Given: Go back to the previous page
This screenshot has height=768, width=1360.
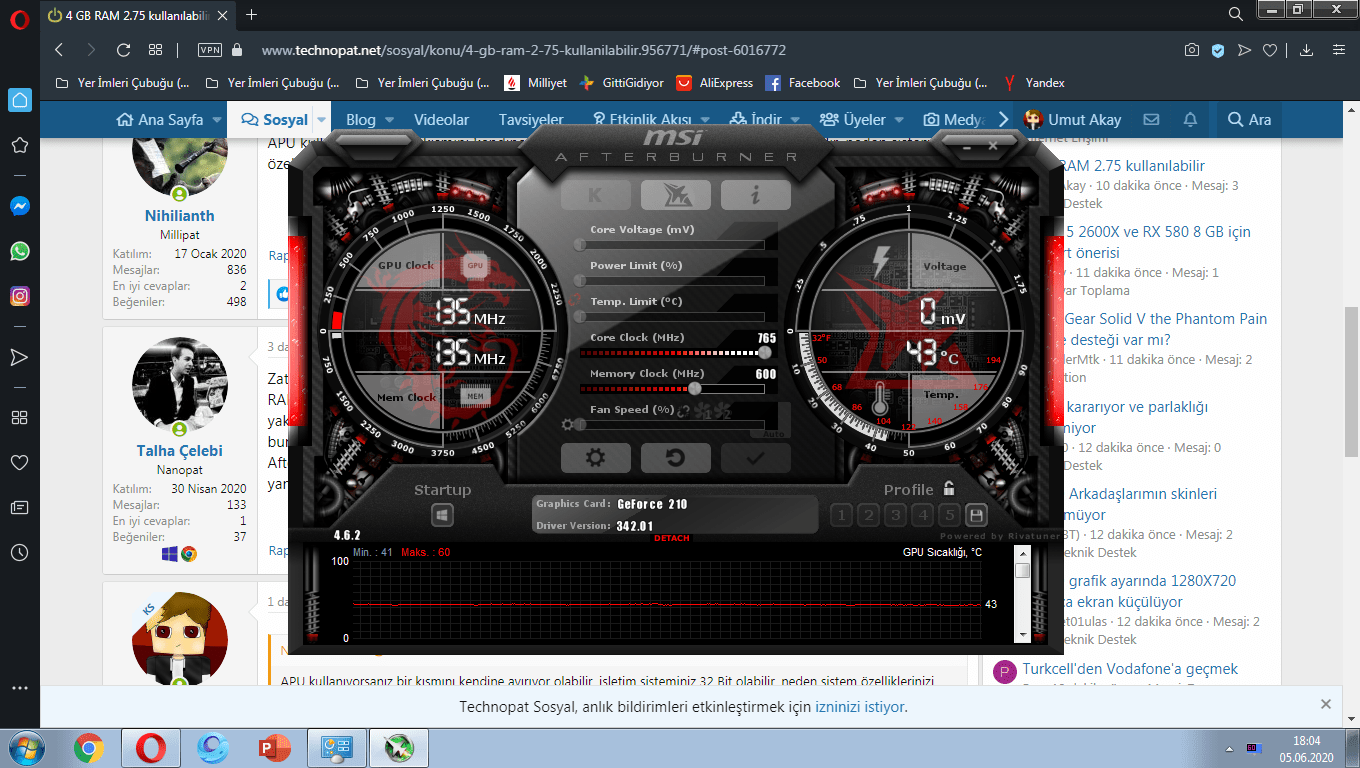Looking at the screenshot, I should pyautogui.click(x=59, y=50).
